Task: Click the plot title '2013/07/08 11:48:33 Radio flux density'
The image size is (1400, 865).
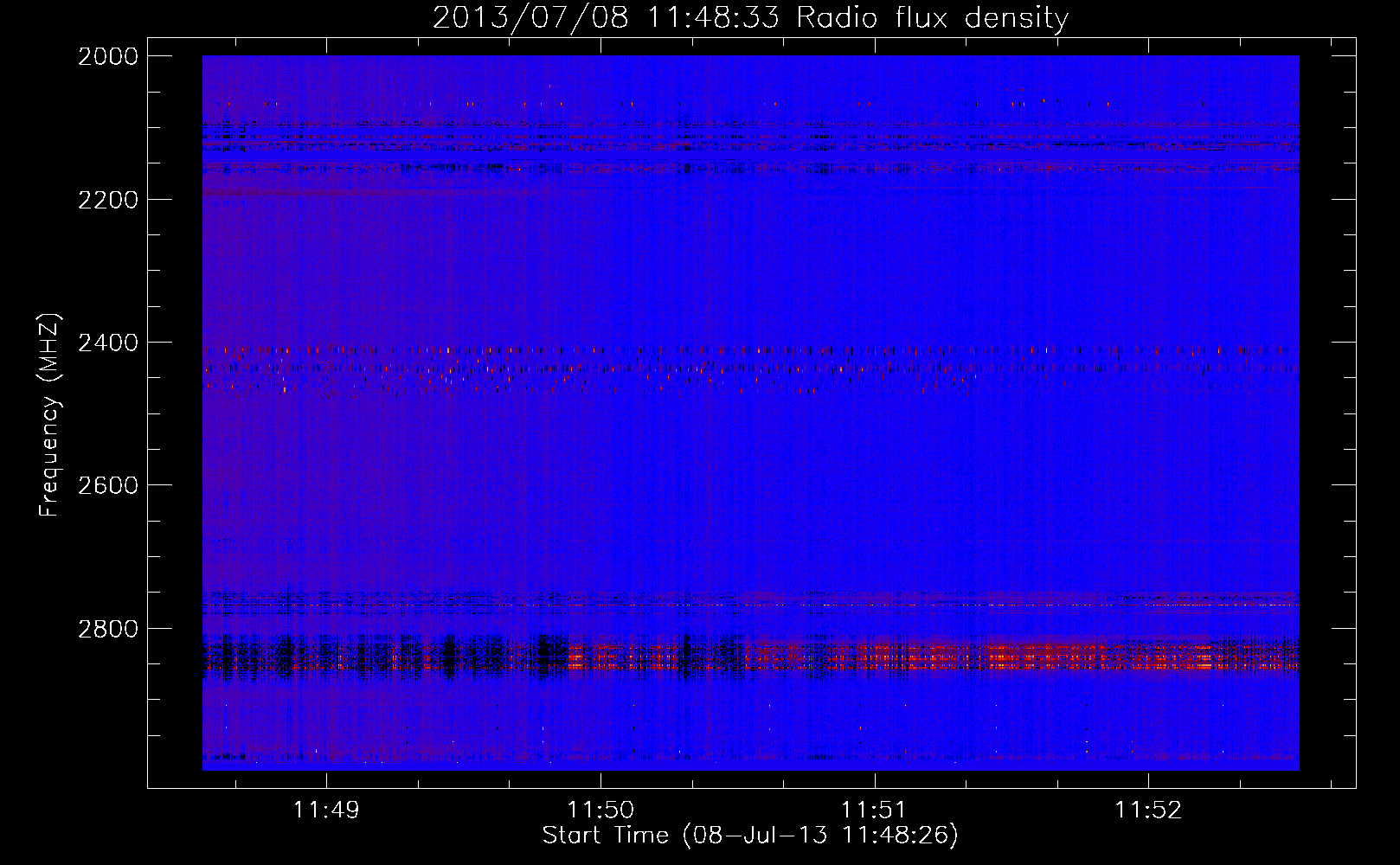Action: [x=750, y=18]
